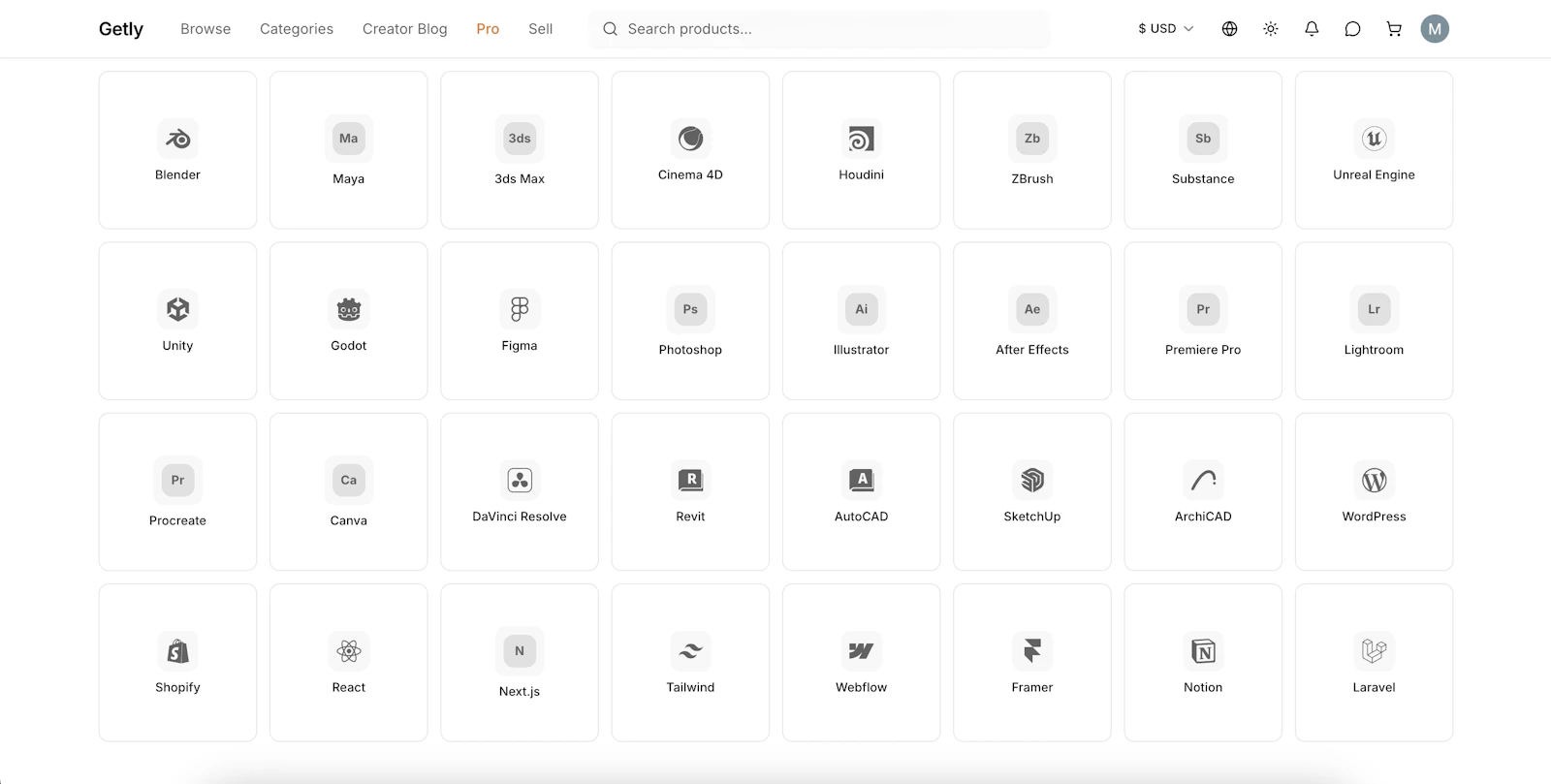Open the Pro menu item
1551x784 pixels.
(488, 29)
